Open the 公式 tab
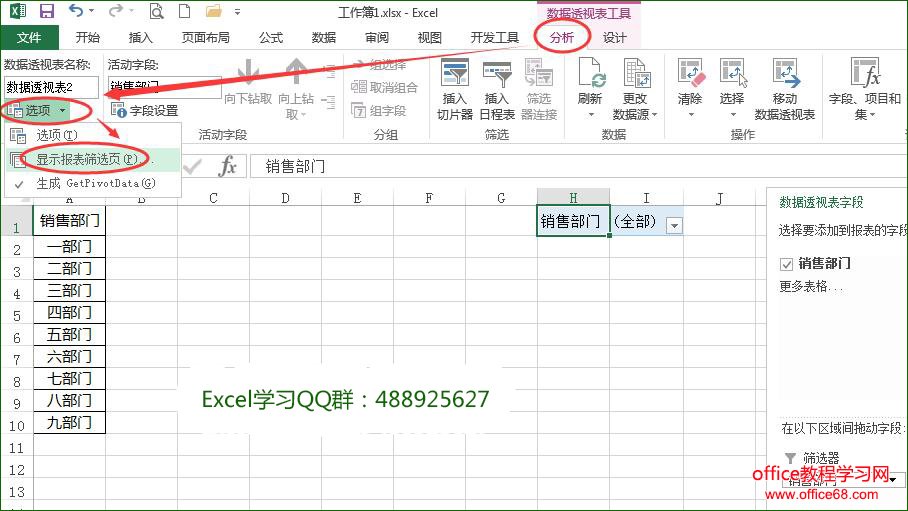 pyautogui.click(x=270, y=38)
